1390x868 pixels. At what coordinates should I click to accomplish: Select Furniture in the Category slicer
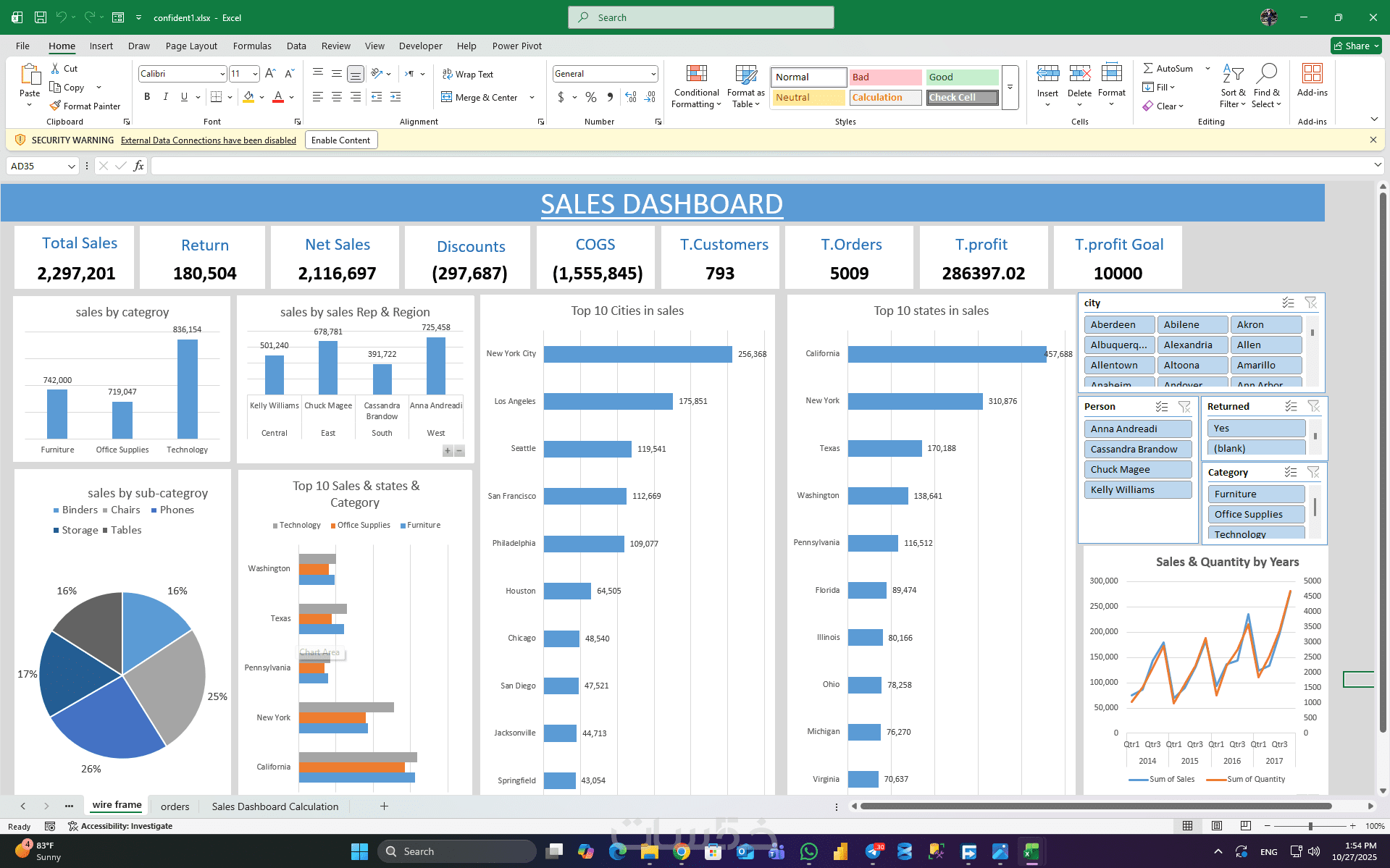(1255, 494)
